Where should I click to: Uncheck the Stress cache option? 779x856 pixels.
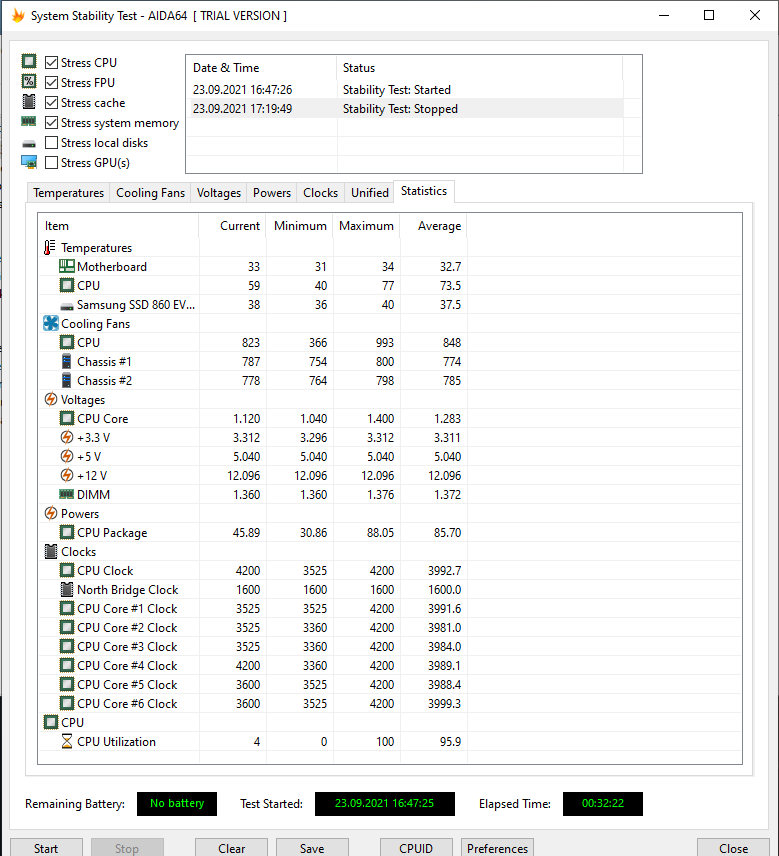51,103
